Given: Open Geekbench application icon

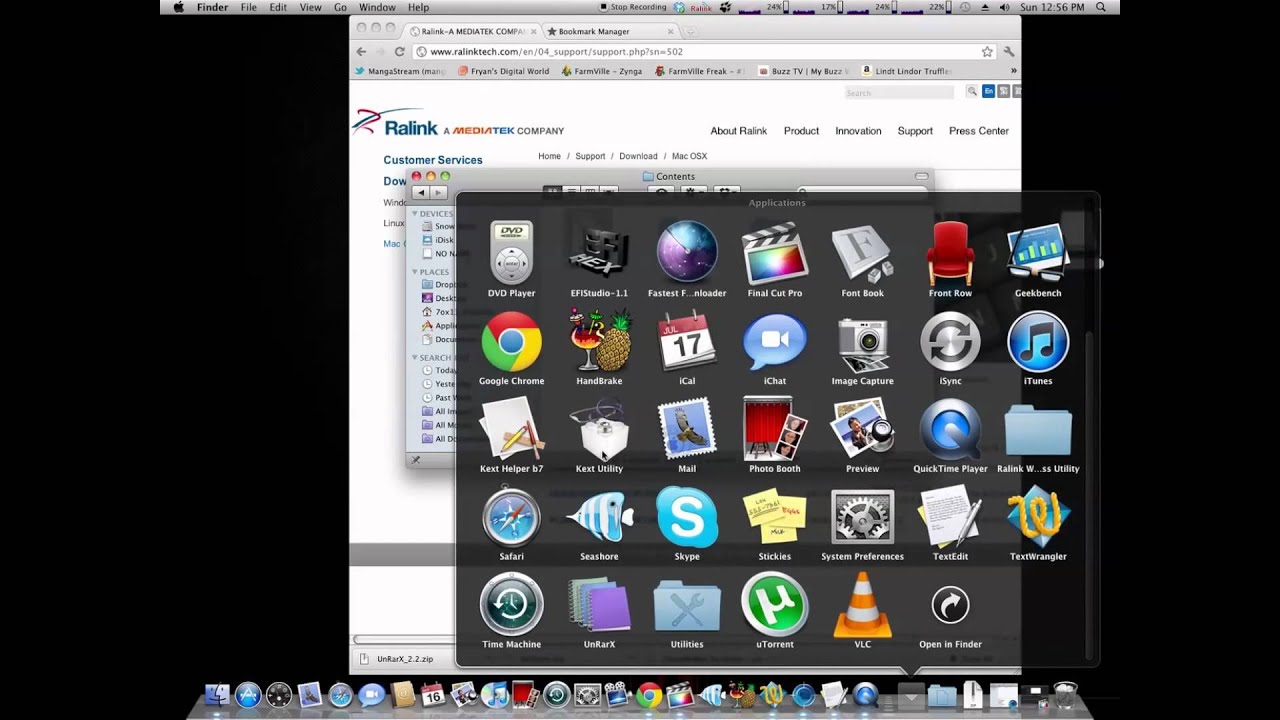Looking at the screenshot, I should (1038, 253).
